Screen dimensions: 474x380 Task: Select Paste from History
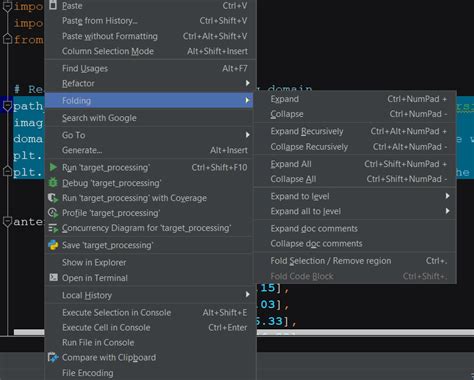tap(150, 21)
